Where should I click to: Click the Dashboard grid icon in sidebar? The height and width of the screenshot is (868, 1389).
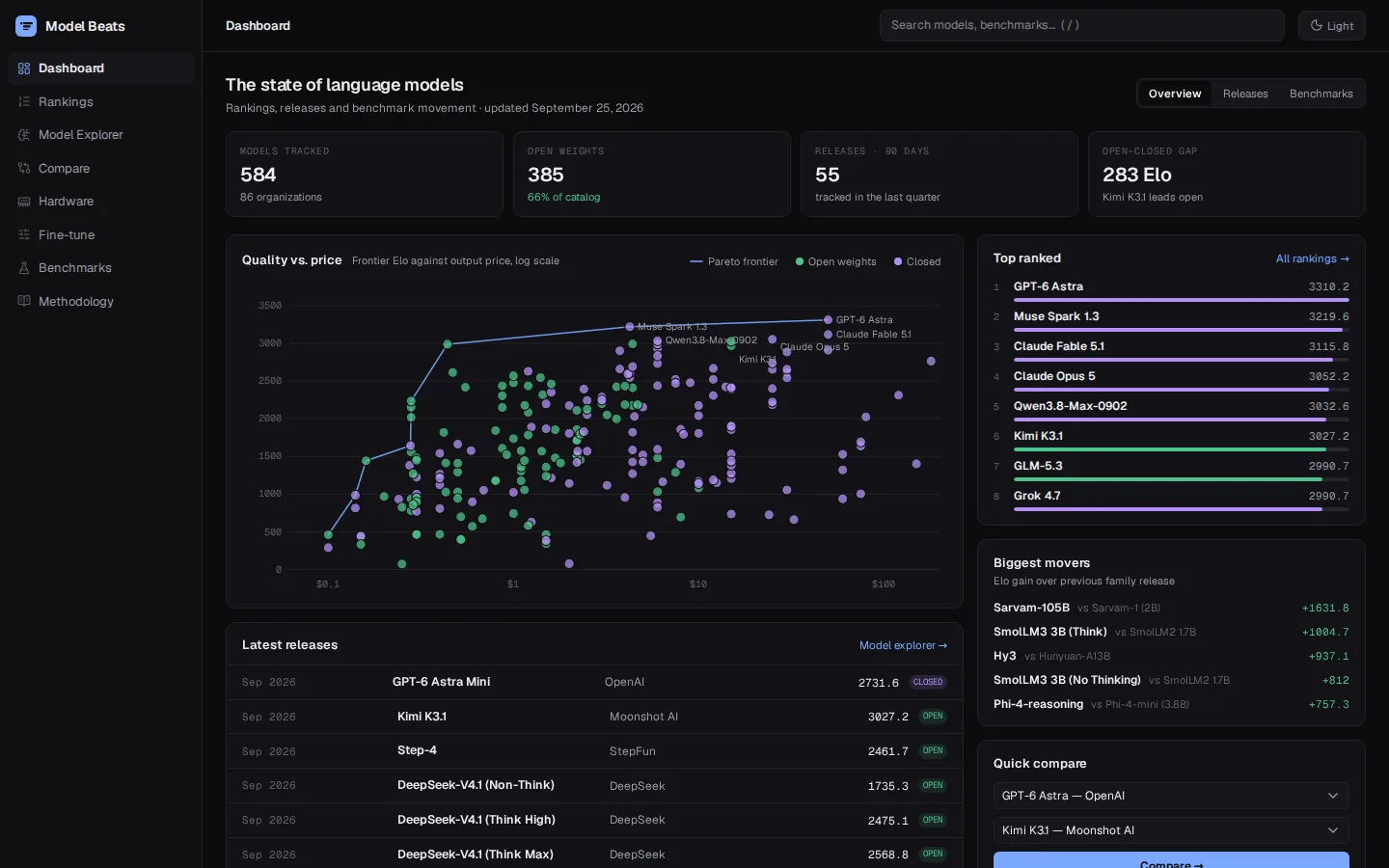[x=24, y=68]
